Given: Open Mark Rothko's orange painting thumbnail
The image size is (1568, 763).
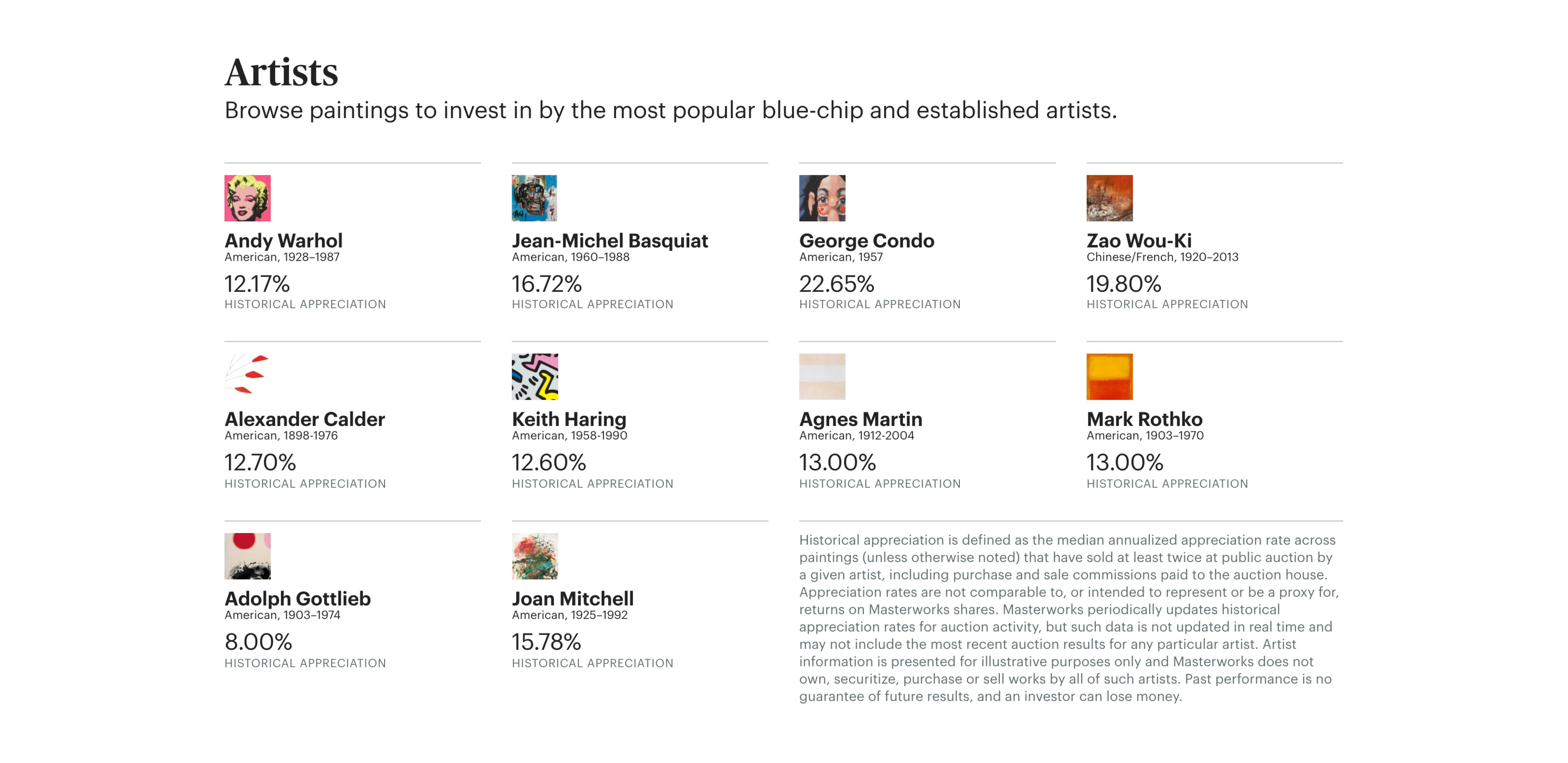Looking at the screenshot, I should (1109, 376).
